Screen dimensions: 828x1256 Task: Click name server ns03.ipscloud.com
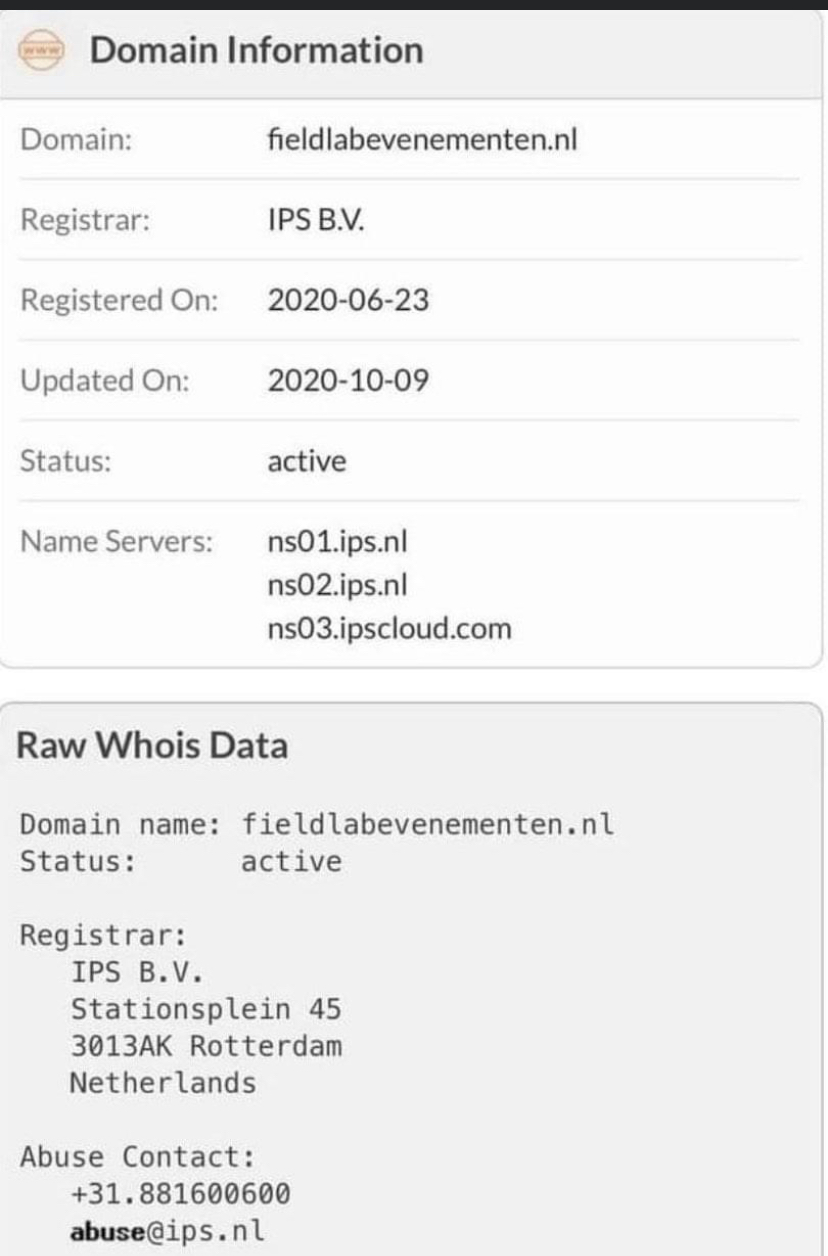tap(390, 628)
